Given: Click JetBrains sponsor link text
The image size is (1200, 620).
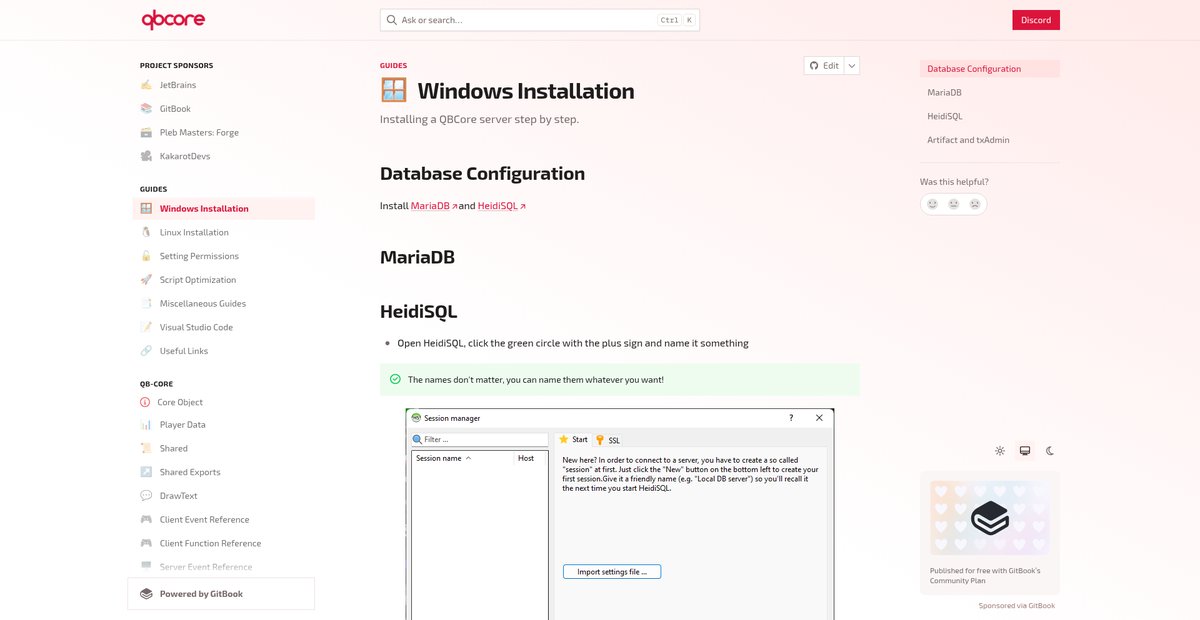Looking at the screenshot, I should [x=178, y=85].
